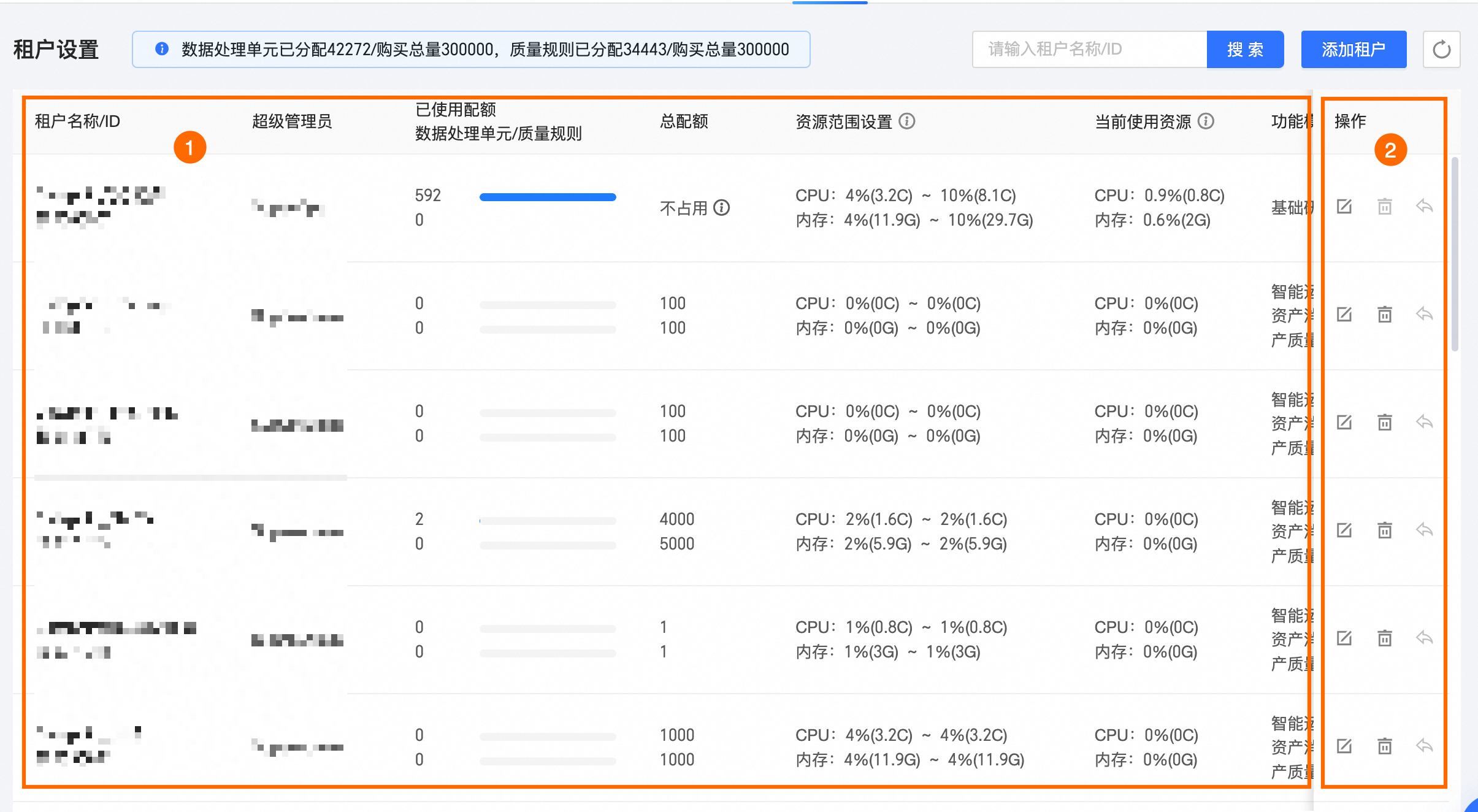Edit the tenant with total quota 4000
This screenshot has width=1478, height=812.
[1344, 530]
